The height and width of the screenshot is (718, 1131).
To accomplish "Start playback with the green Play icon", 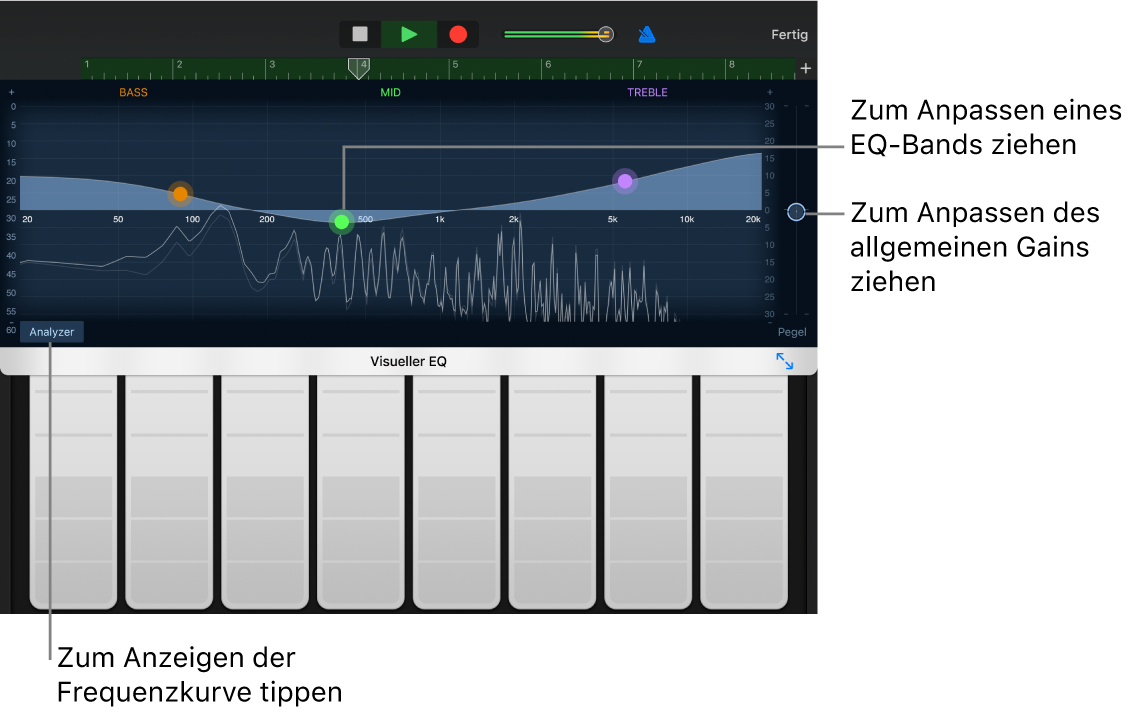I will (408, 33).
